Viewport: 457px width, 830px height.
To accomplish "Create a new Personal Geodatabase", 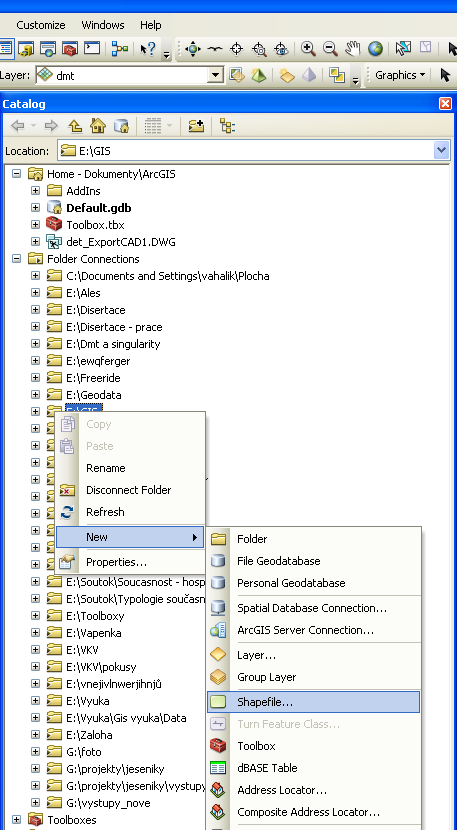I will (x=313, y=583).
